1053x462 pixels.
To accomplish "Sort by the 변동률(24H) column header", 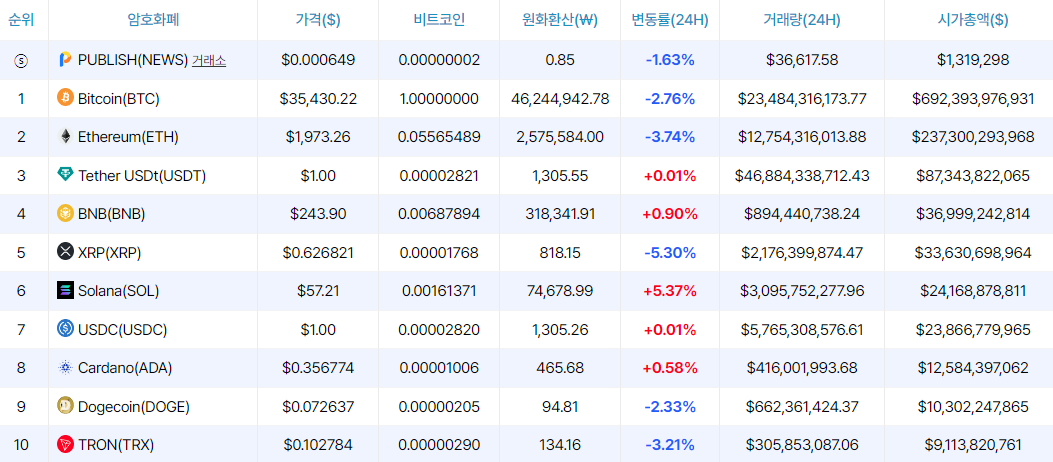I will [x=670, y=19].
